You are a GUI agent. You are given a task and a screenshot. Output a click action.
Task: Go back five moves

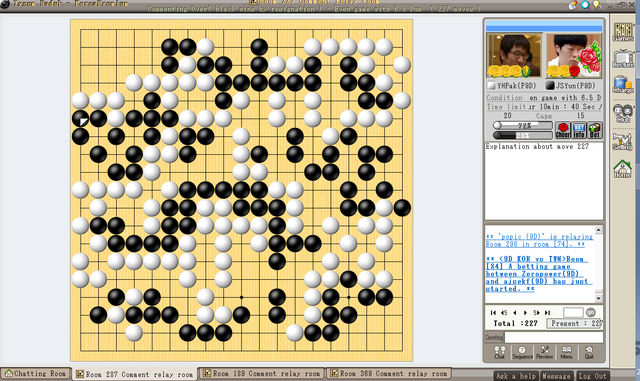(504, 312)
